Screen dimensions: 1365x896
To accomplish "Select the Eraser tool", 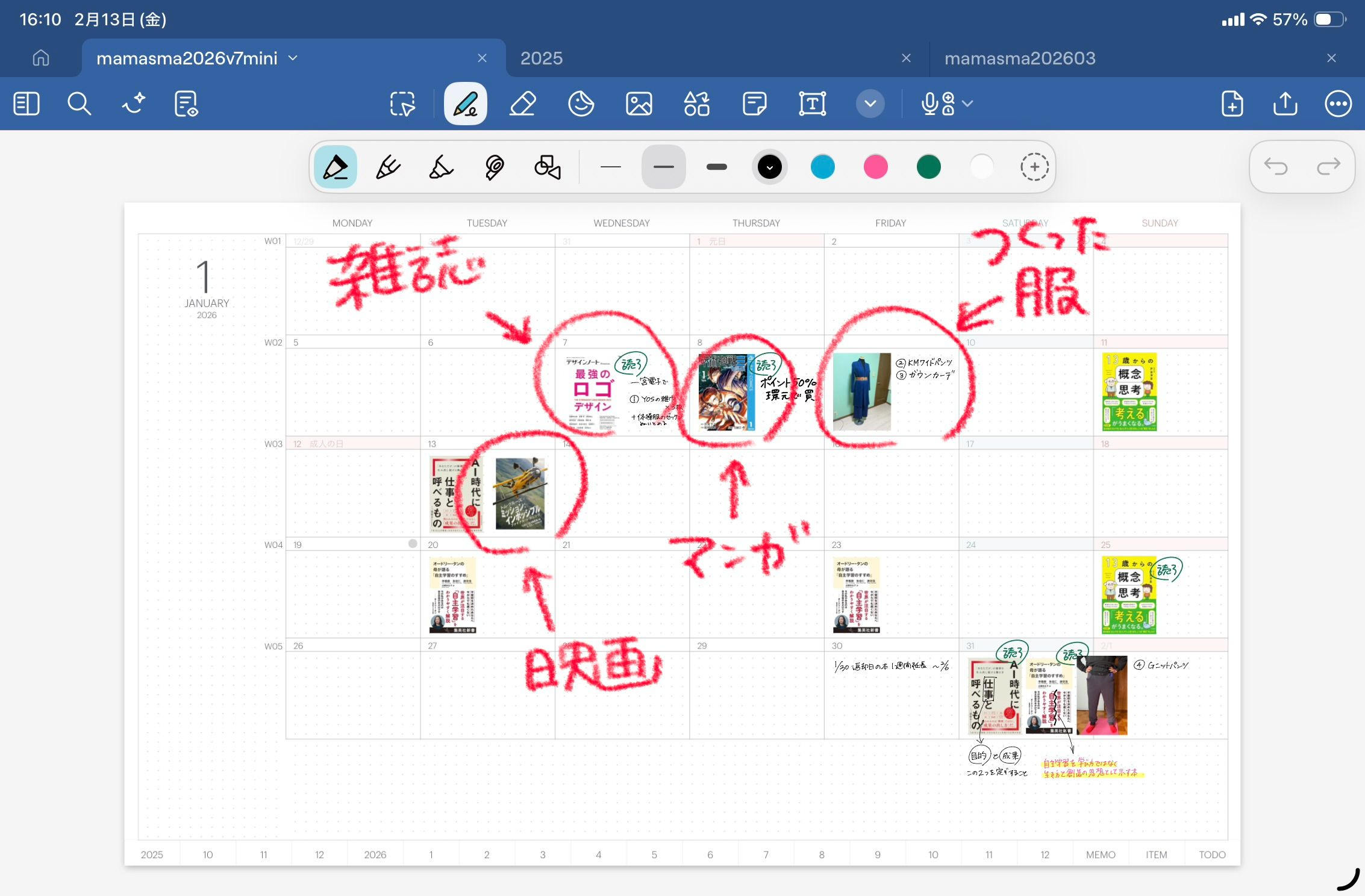I will tap(522, 104).
